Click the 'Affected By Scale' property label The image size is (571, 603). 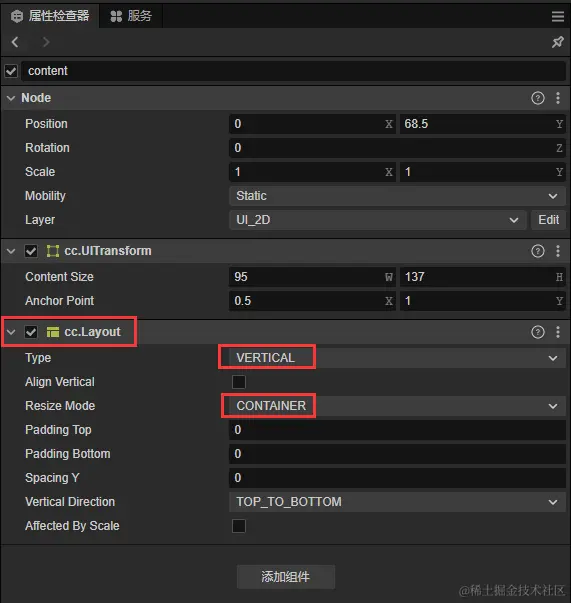72,526
